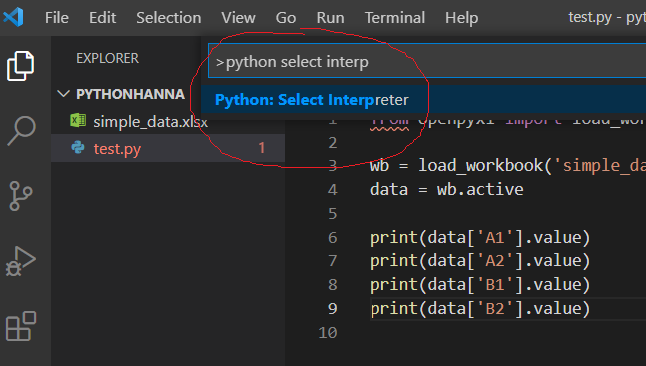Open the Help menu
646x366 pixels.
click(x=461, y=18)
